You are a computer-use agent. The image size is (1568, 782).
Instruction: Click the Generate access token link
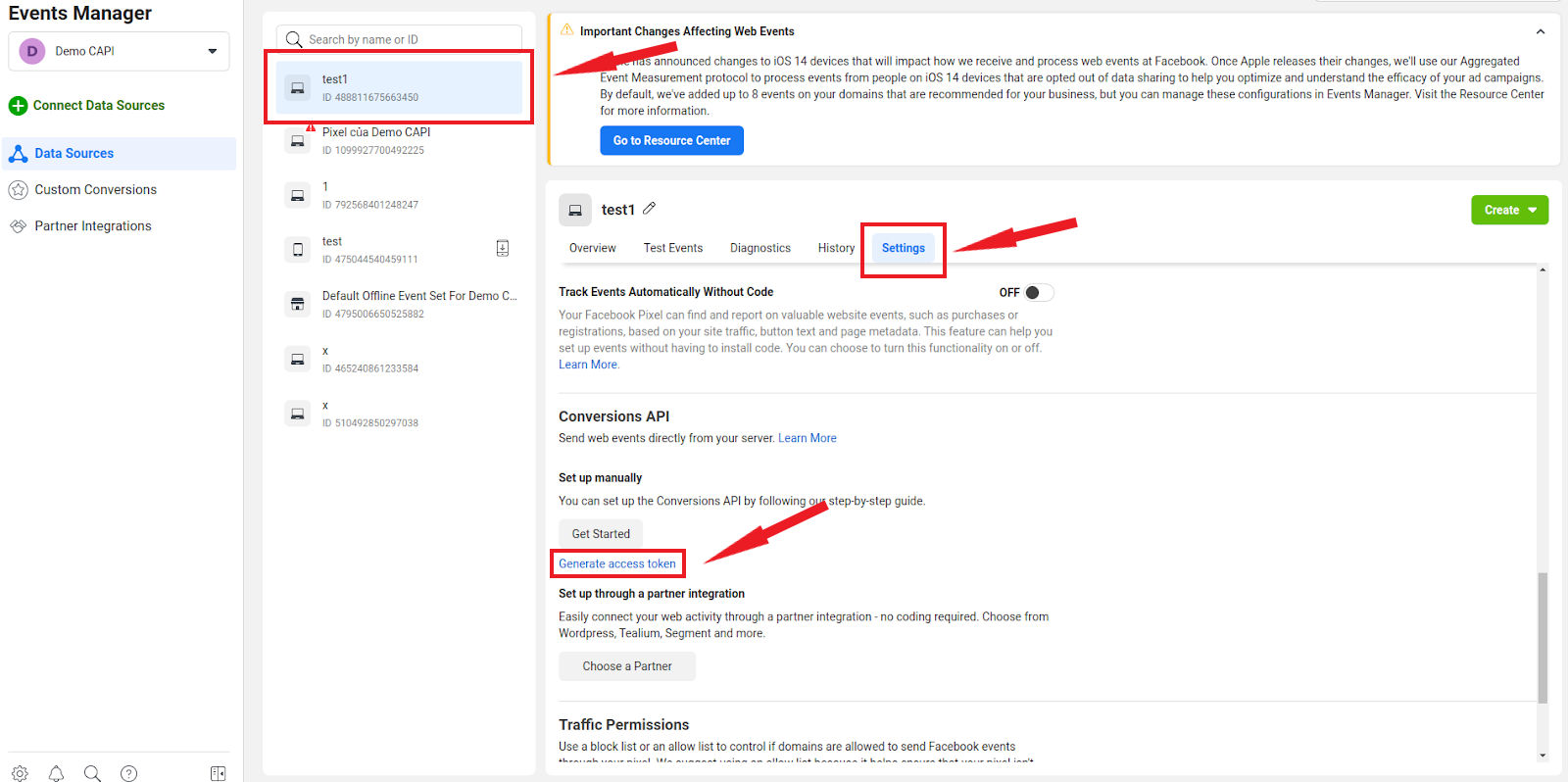pyautogui.click(x=617, y=563)
